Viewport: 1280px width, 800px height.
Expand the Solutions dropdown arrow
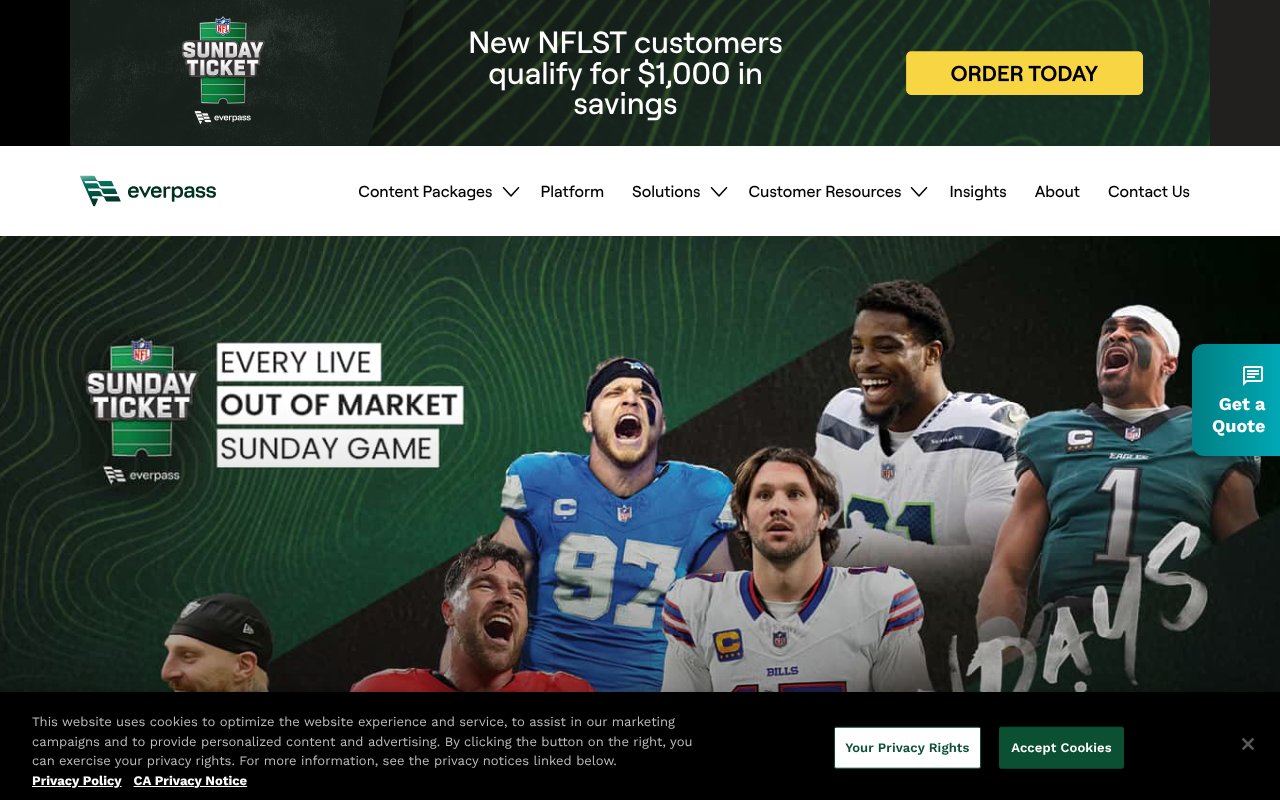pos(719,192)
